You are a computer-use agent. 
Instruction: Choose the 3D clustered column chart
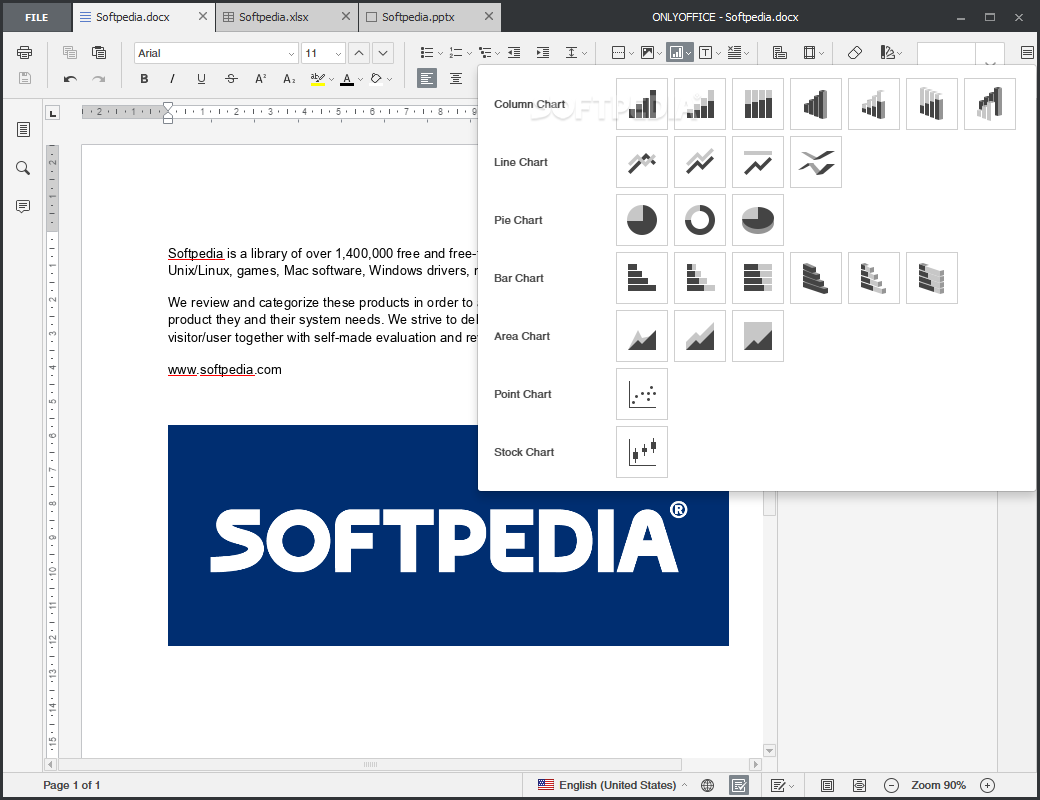coord(816,103)
